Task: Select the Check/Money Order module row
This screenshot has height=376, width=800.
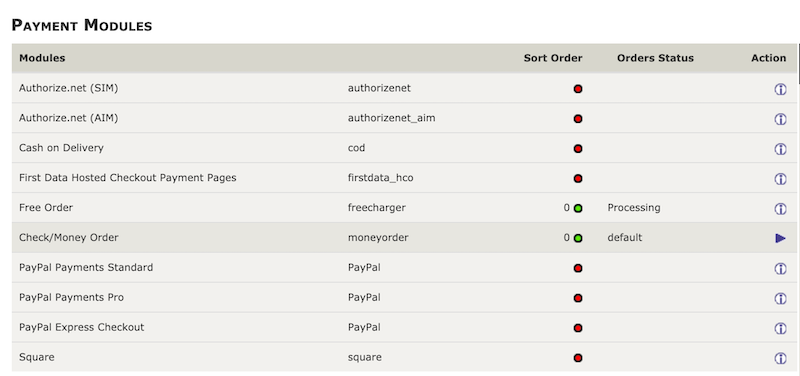Action: point(403,238)
